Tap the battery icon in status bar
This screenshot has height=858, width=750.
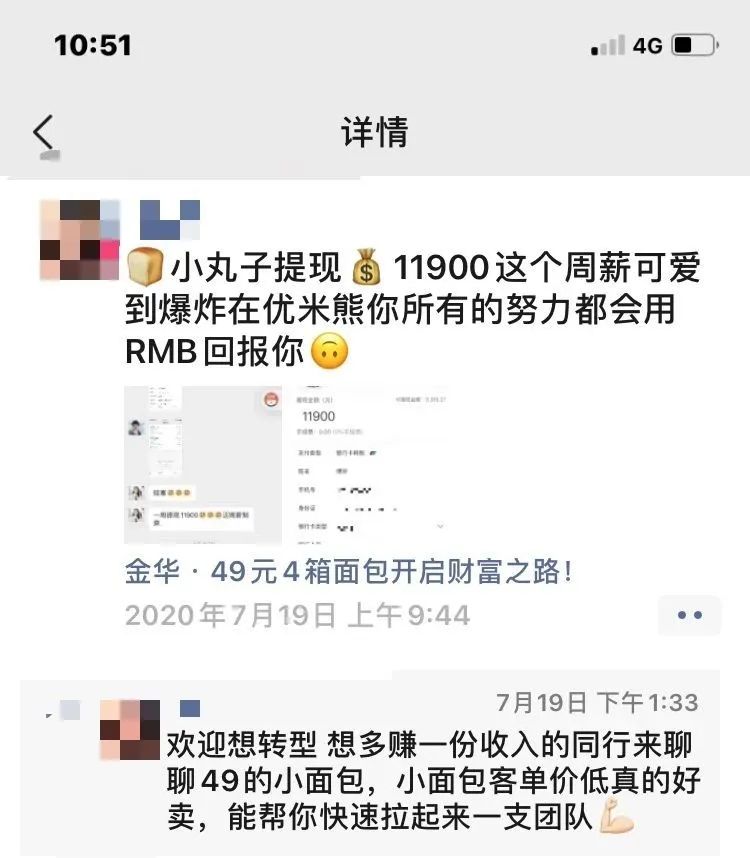pyautogui.click(x=695, y=45)
